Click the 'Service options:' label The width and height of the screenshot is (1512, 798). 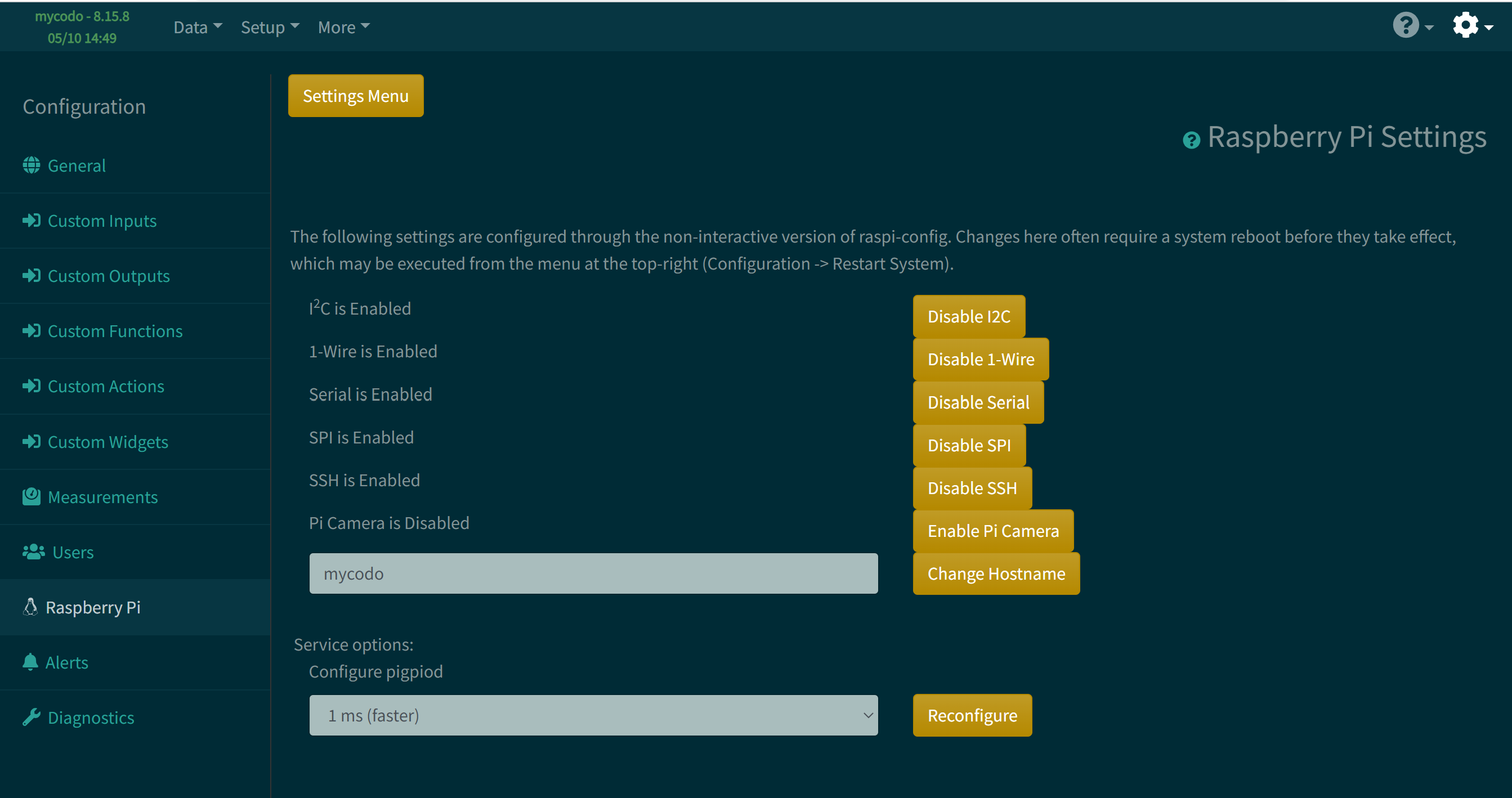(x=354, y=644)
